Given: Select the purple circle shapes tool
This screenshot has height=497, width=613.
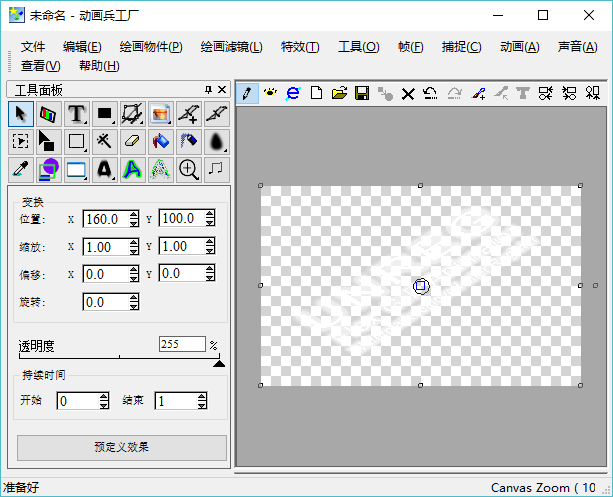Looking at the screenshot, I should [49, 170].
